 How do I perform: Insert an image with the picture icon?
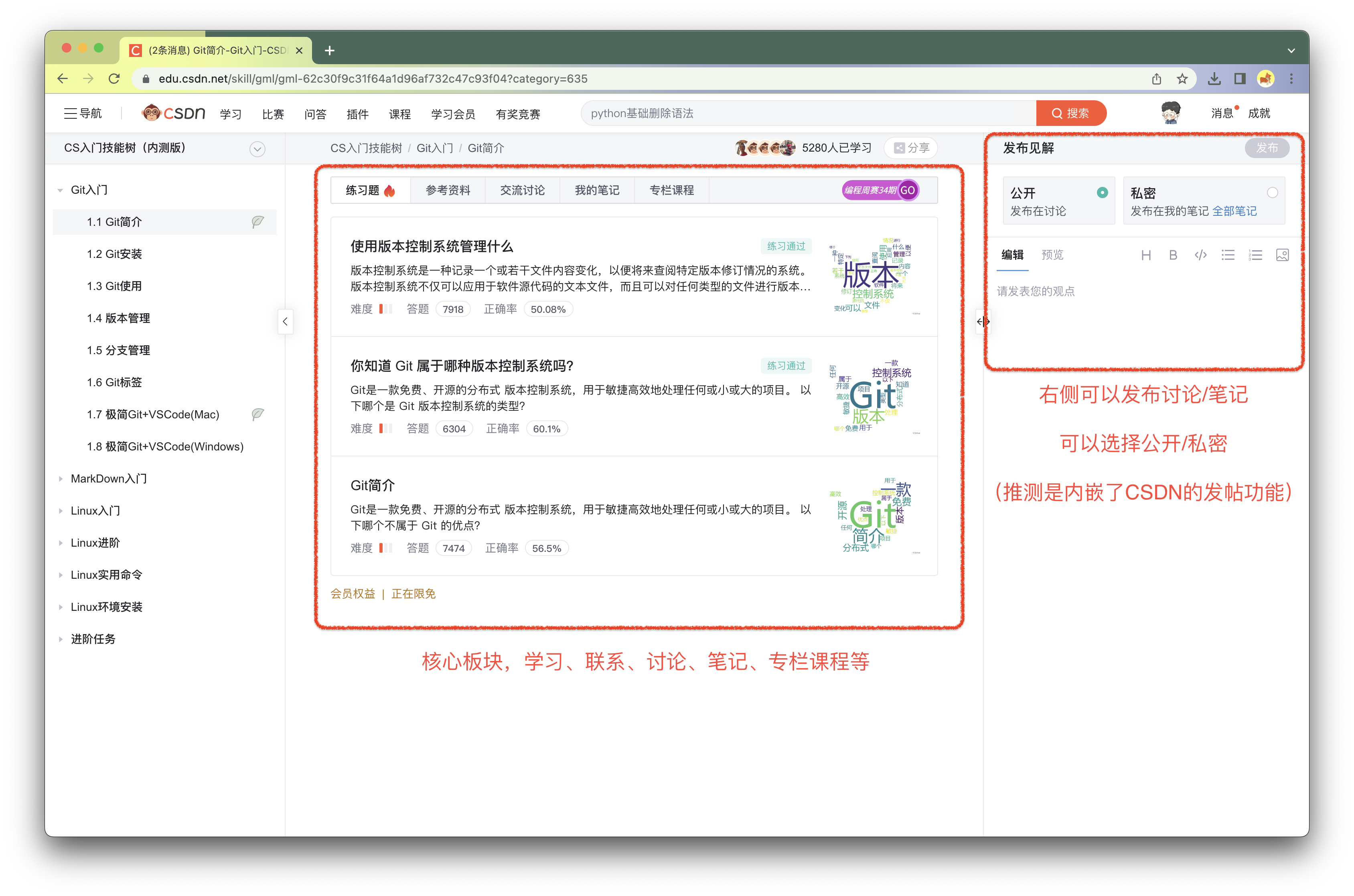point(1282,255)
